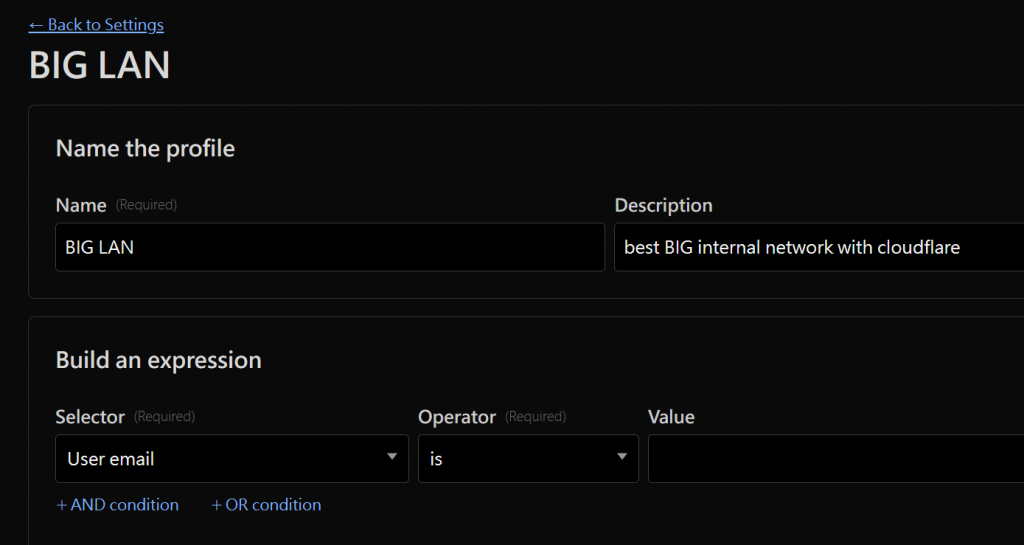Click the Build an expression heading
This screenshot has height=545, width=1024.
point(158,360)
